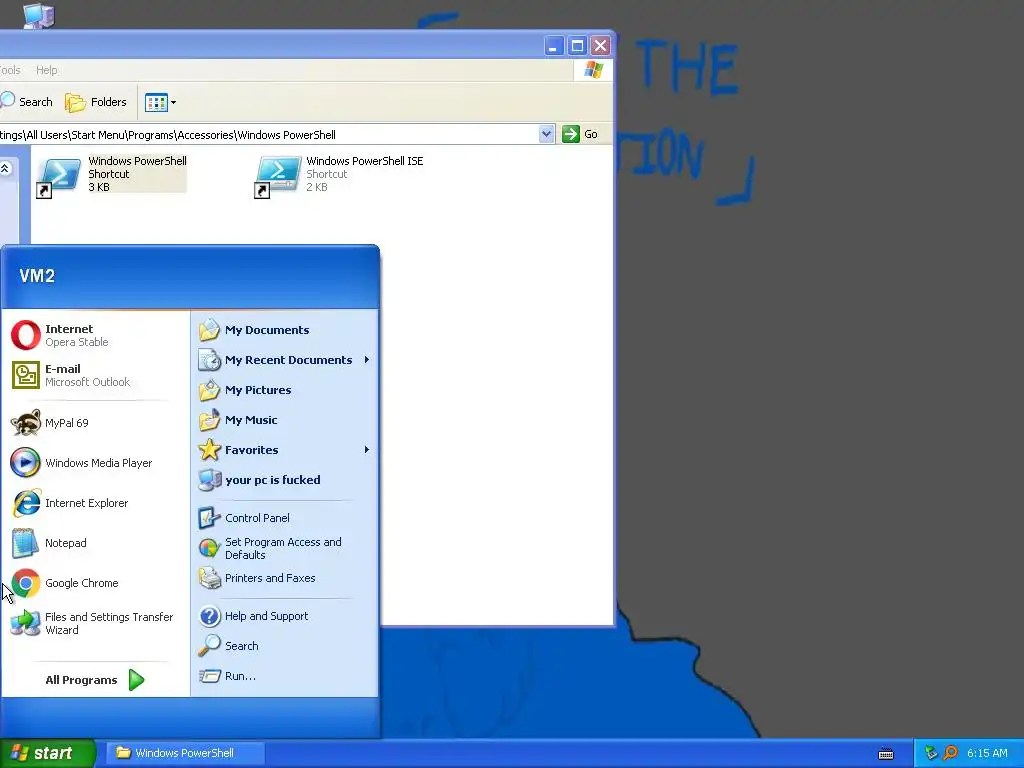1024x768 pixels.
Task: Click the network tray icon
Action: (x=931, y=753)
